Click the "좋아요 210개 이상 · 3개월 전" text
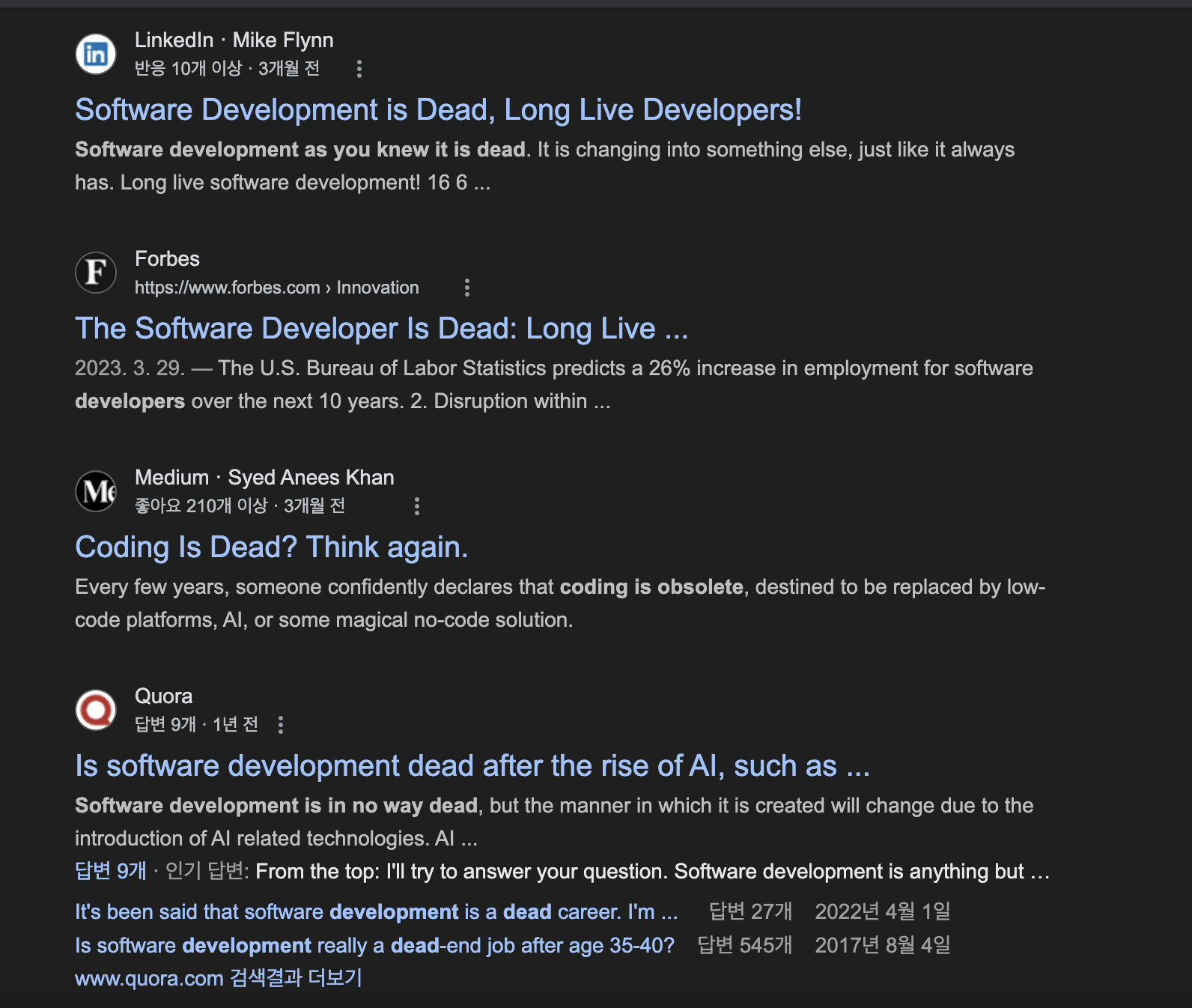 point(240,506)
